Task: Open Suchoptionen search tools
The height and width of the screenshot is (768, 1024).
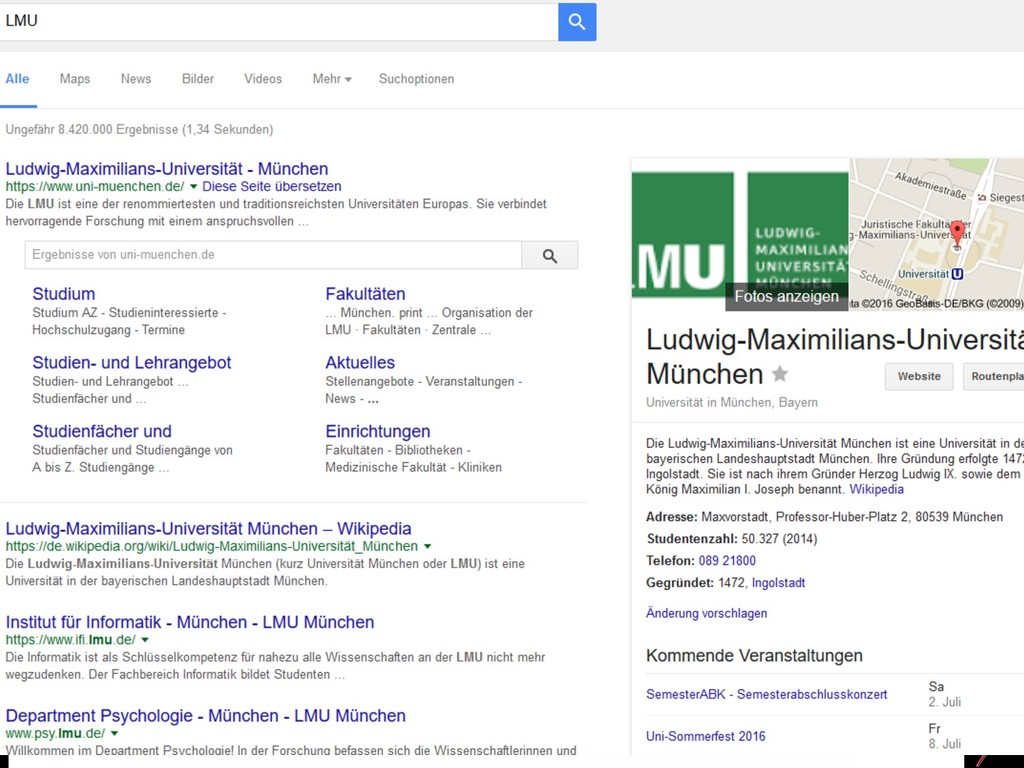Action: 417,79
